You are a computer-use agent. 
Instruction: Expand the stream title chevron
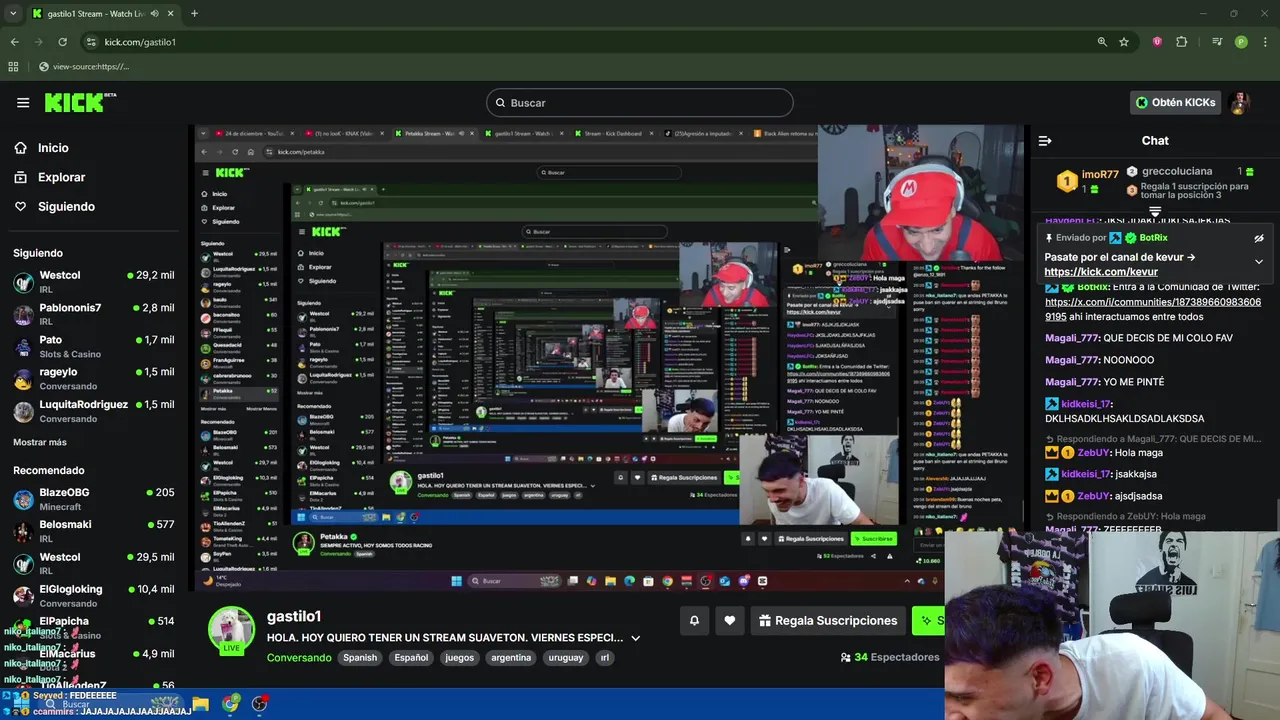[x=635, y=638]
